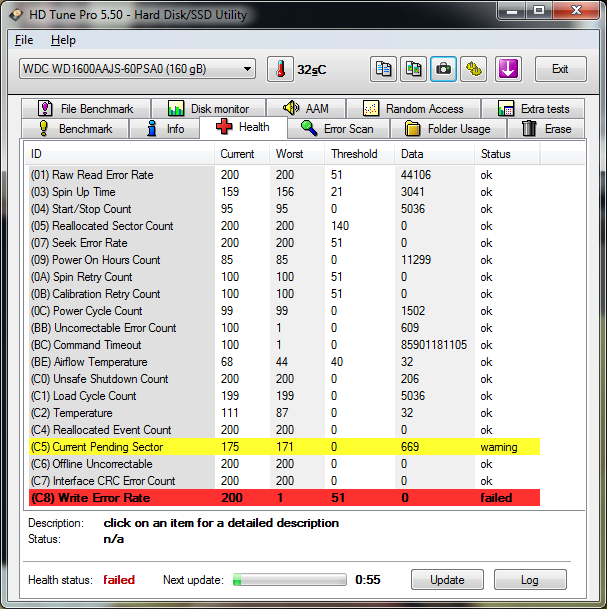Click the Data column header
The width and height of the screenshot is (607, 609).
[435, 154]
